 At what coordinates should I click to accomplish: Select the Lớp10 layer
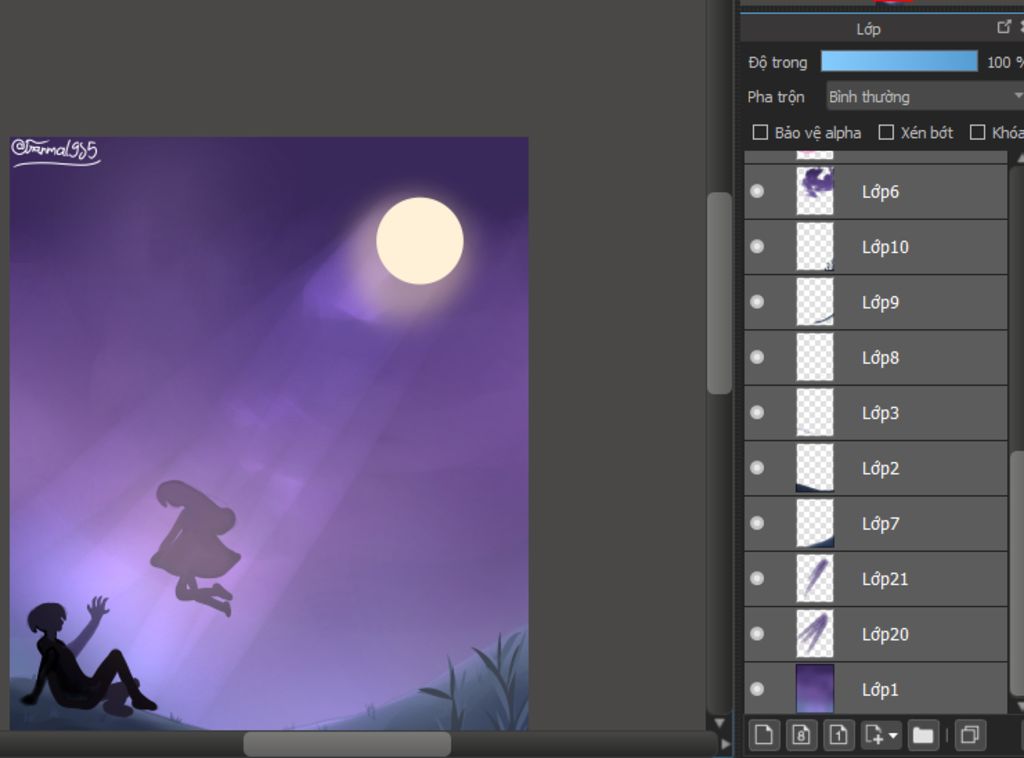[884, 247]
